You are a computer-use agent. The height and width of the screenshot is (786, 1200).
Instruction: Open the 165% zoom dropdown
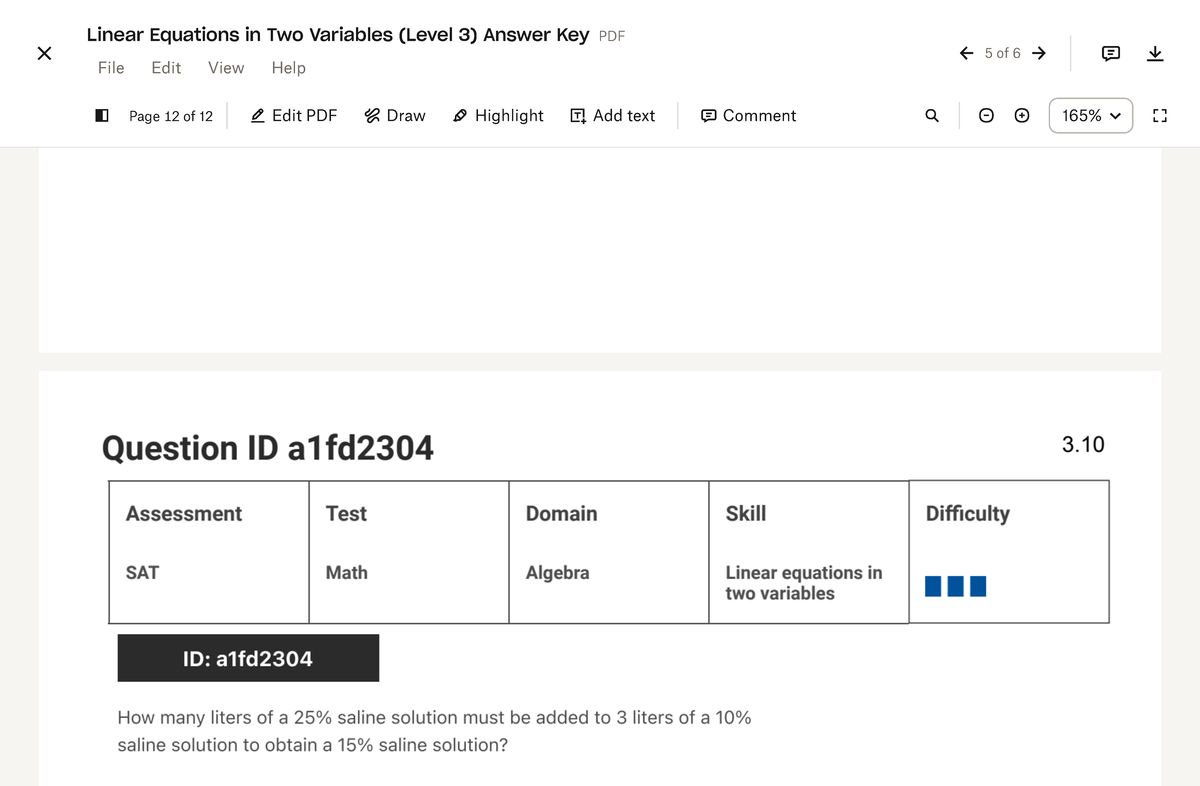click(x=1090, y=116)
